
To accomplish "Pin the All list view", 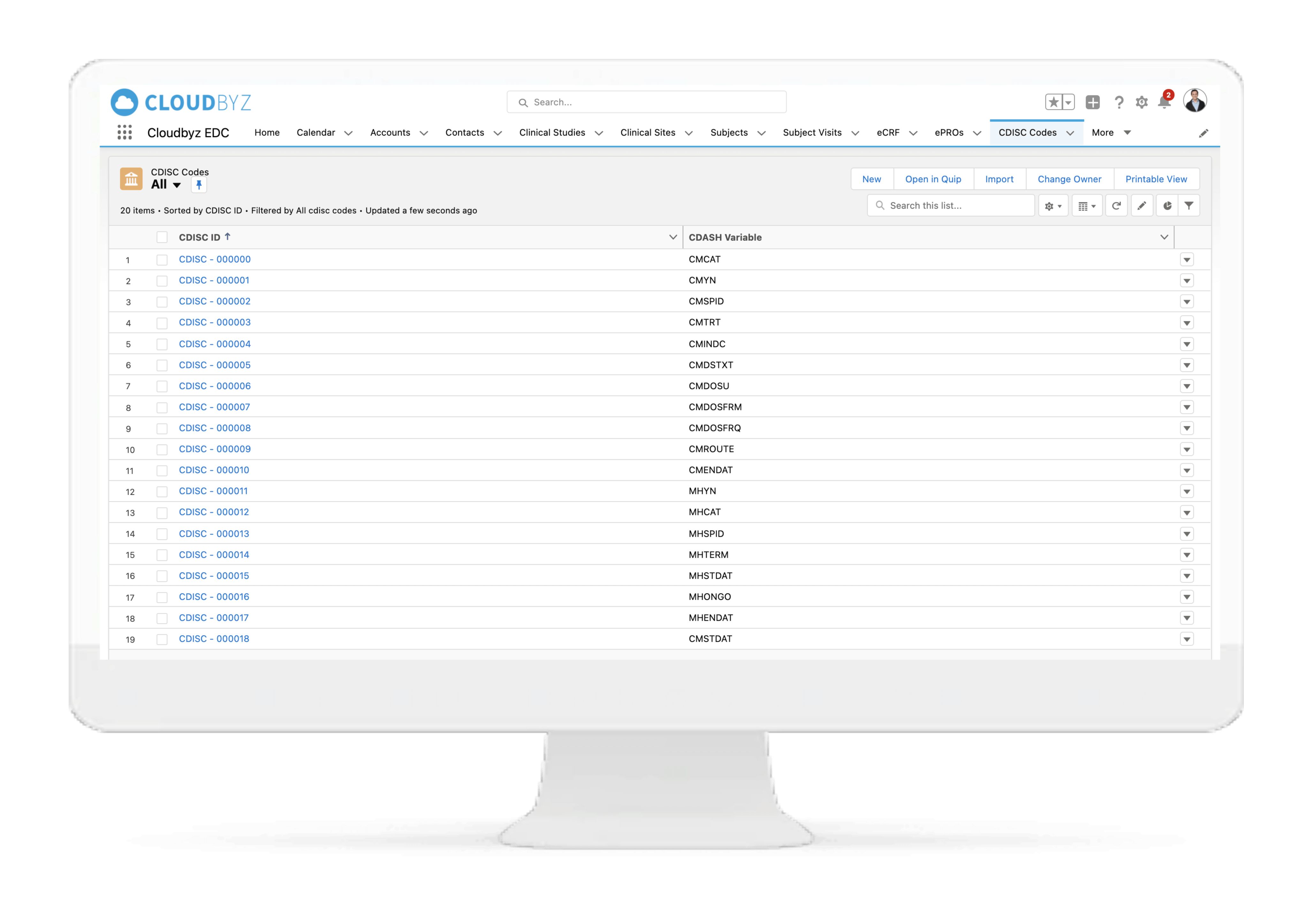I will [199, 184].
